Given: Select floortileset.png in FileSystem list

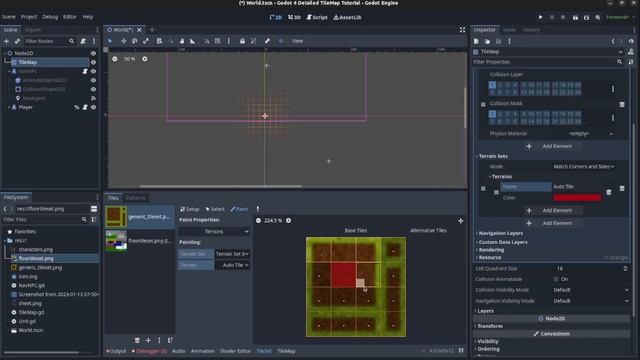Looking at the screenshot, I should click(x=36, y=258).
